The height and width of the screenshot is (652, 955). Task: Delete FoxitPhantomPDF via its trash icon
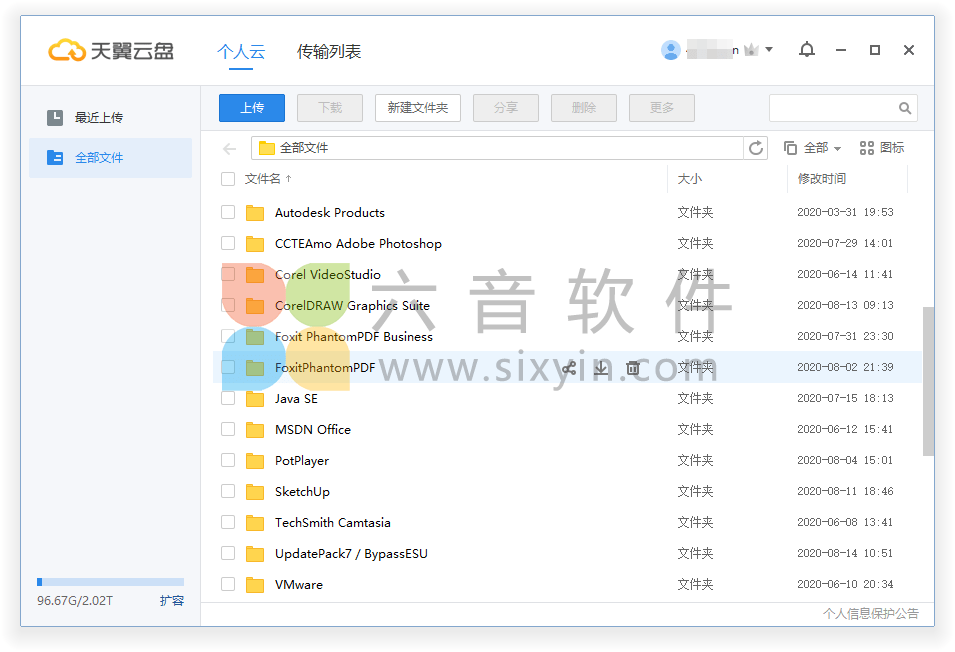pyautogui.click(x=633, y=368)
